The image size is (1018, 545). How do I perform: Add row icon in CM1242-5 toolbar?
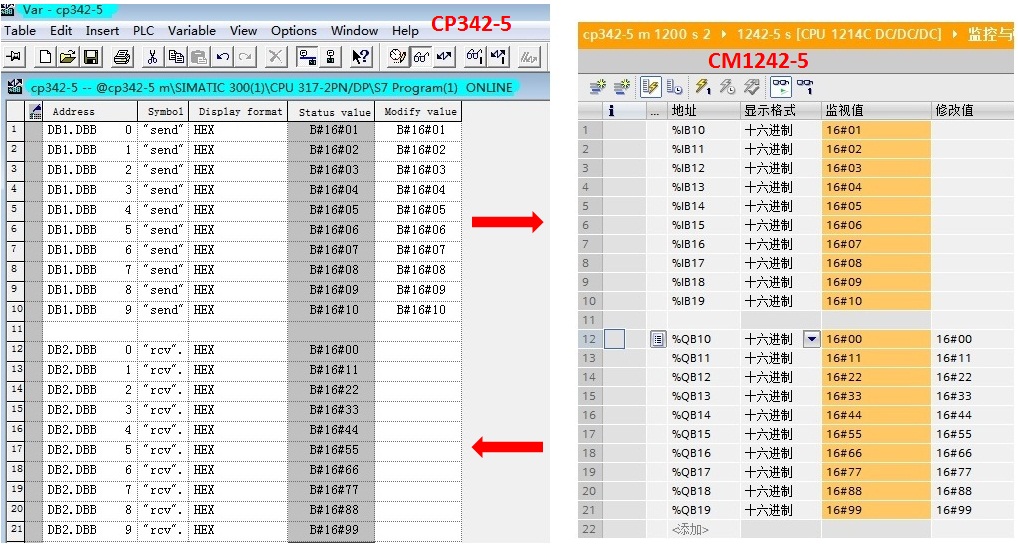[x=622, y=86]
